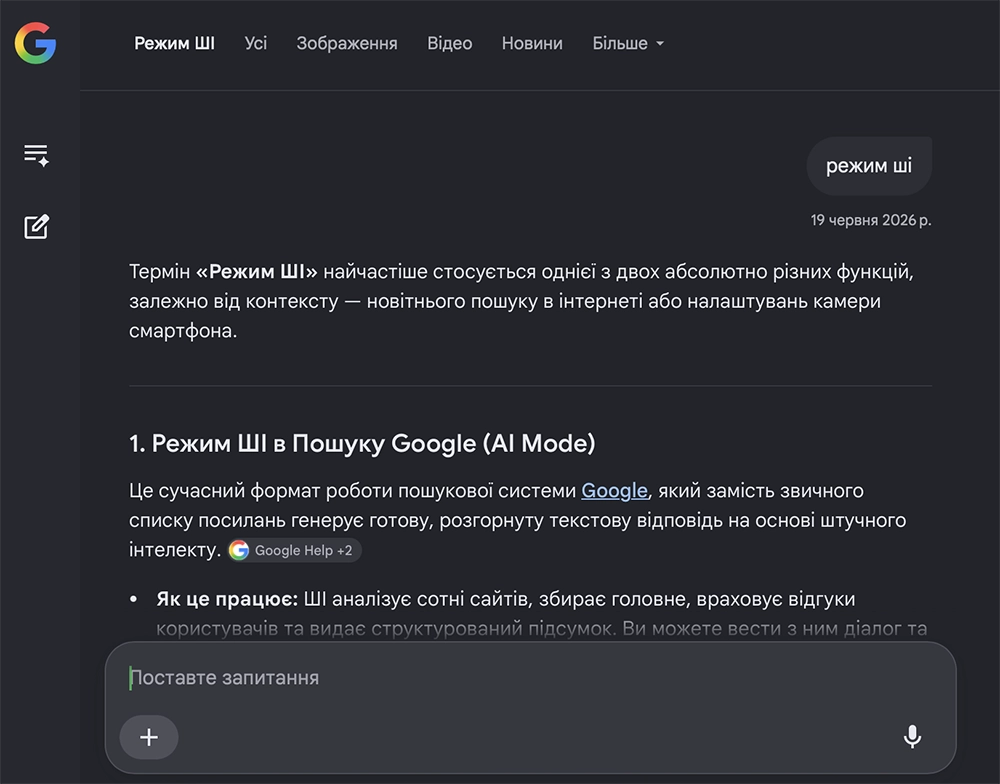Image resolution: width=1000 pixels, height=784 pixels.
Task: Switch to the Зображення tab
Action: coord(347,43)
